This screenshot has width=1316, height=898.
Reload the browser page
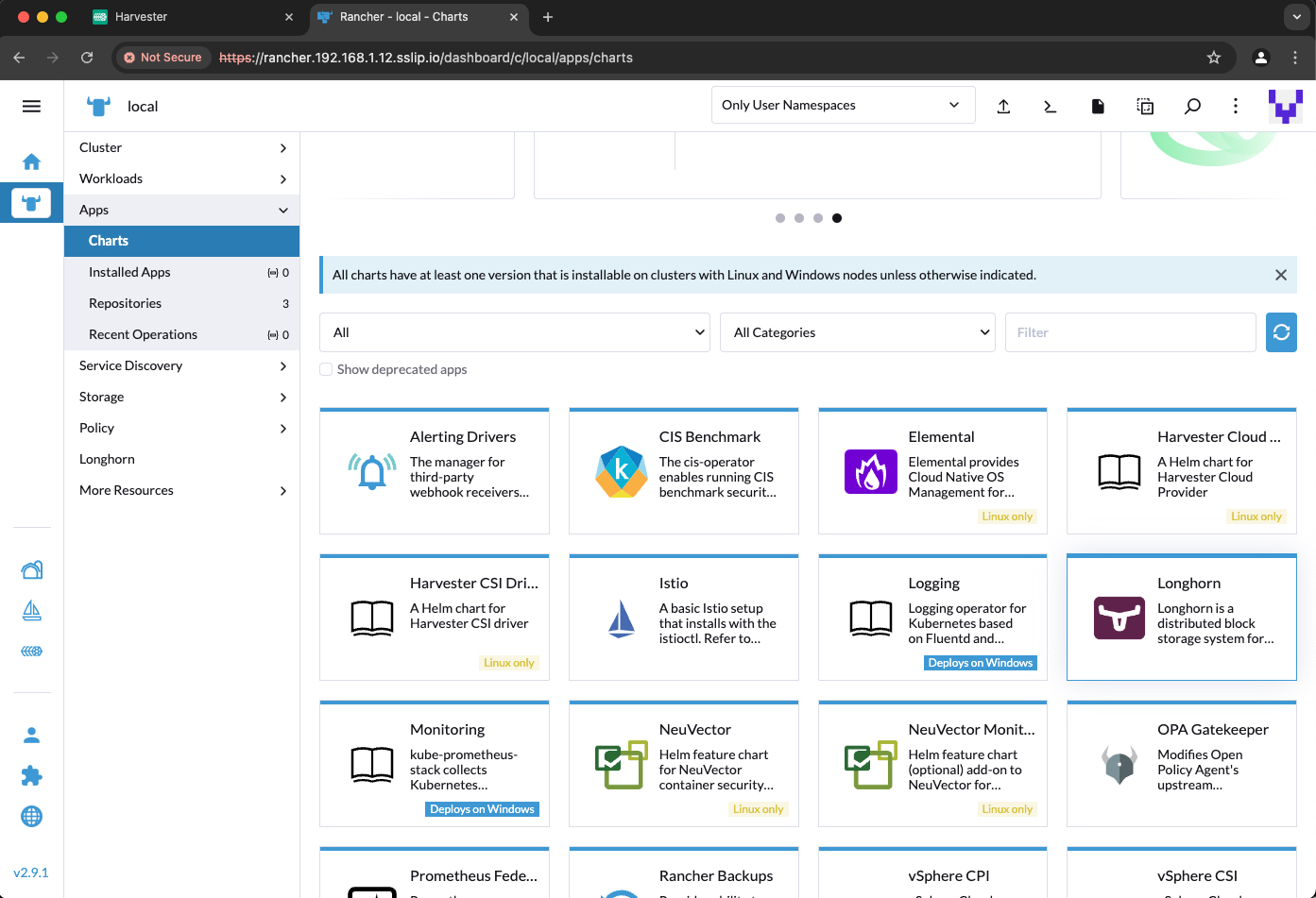(87, 58)
